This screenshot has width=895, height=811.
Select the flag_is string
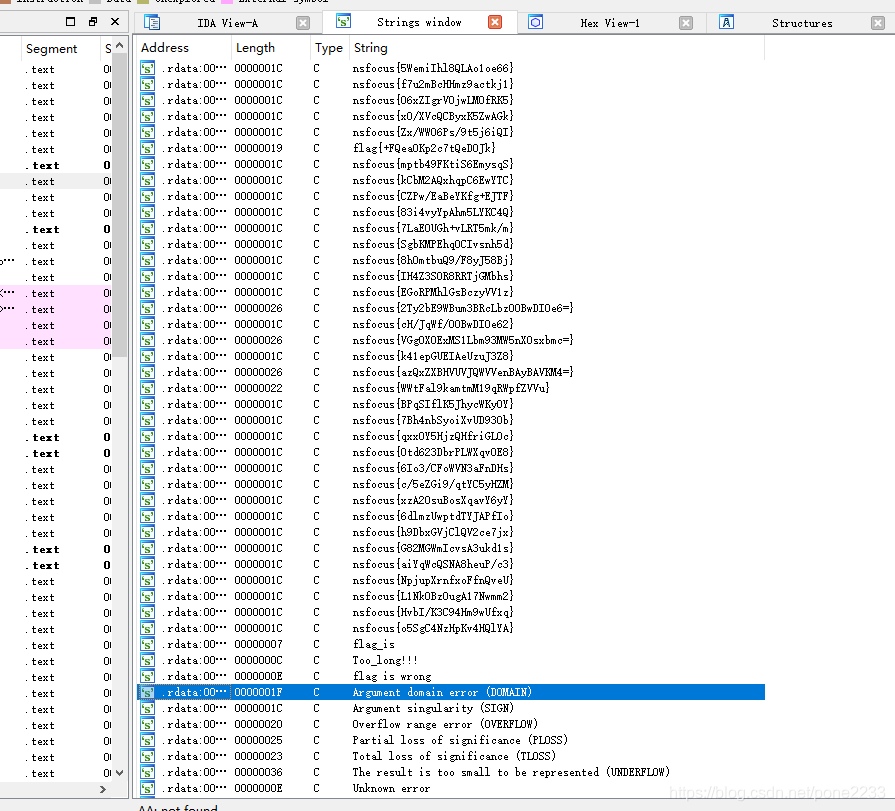373,644
